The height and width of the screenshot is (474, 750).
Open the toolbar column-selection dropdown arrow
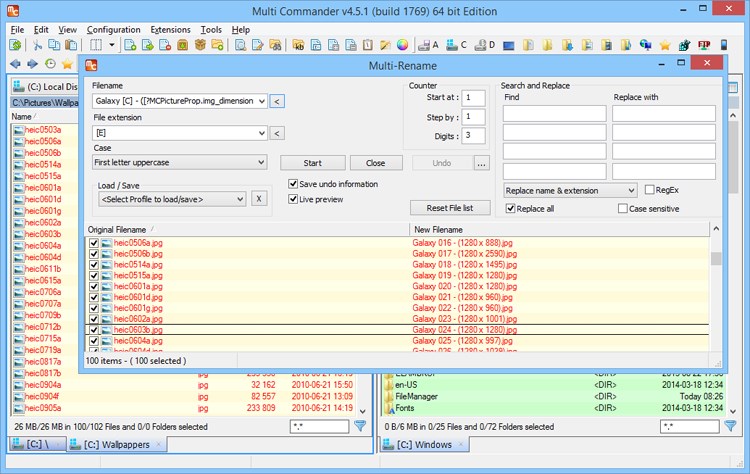click(x=111, y=45)
